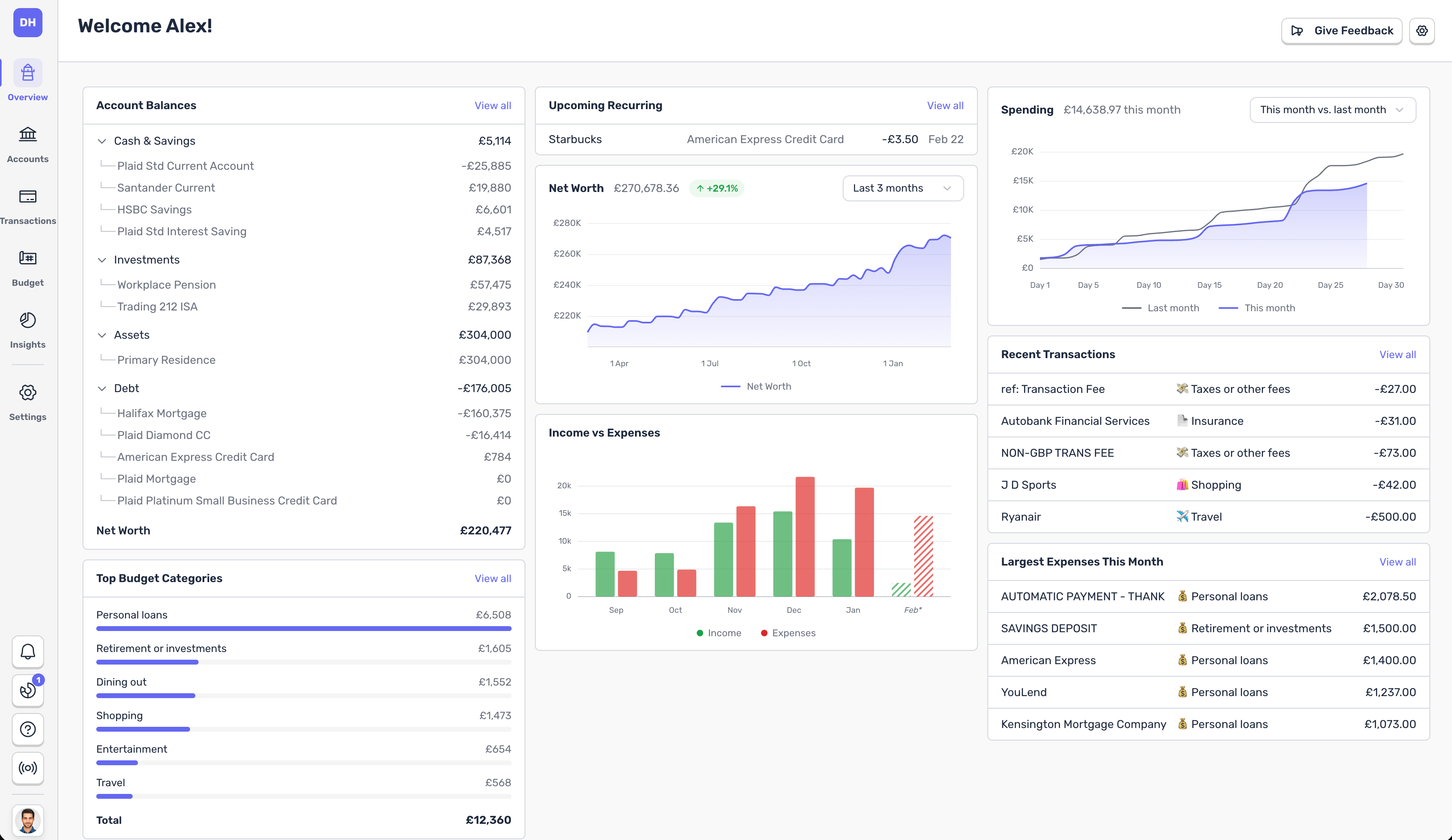
Task: Collapse the Cash & Savings section
Action: tap(102, 141)
